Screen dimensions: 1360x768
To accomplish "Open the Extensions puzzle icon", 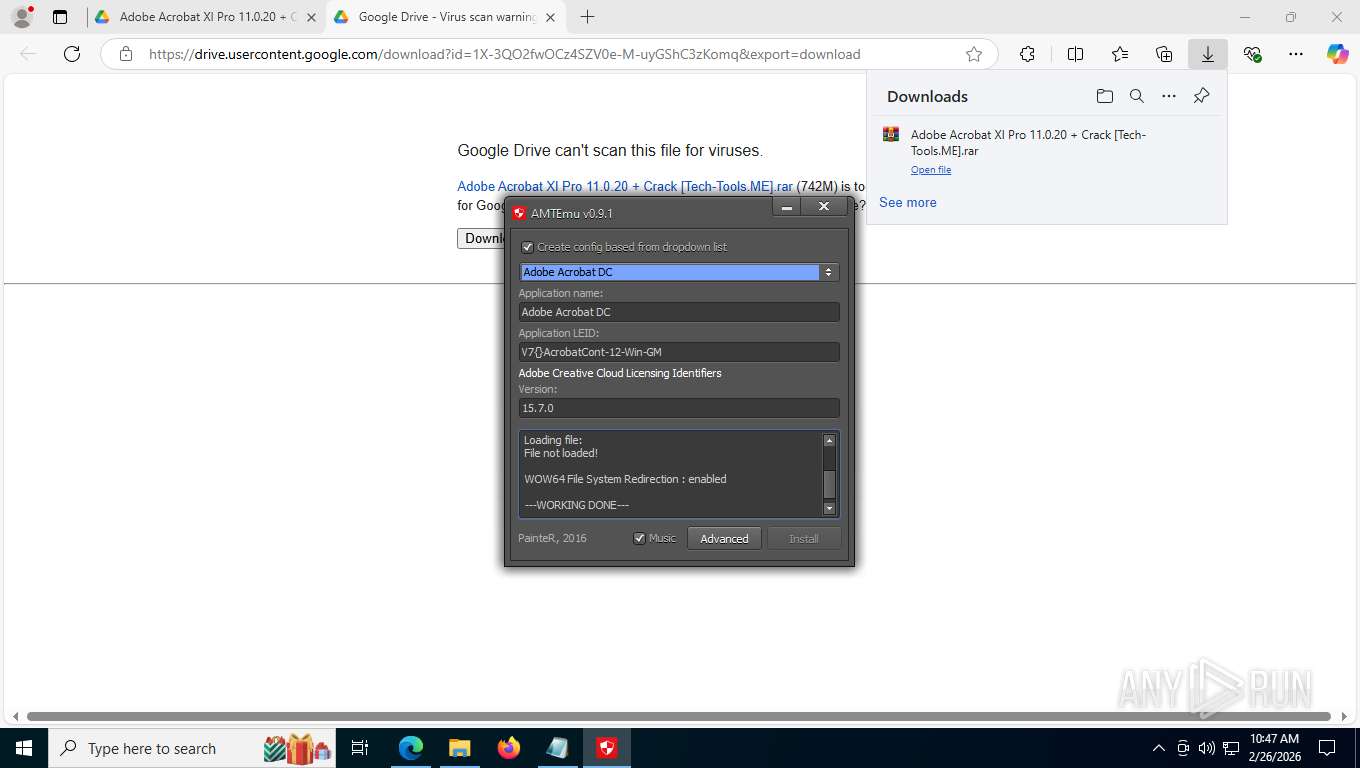I will point(1027,54).
